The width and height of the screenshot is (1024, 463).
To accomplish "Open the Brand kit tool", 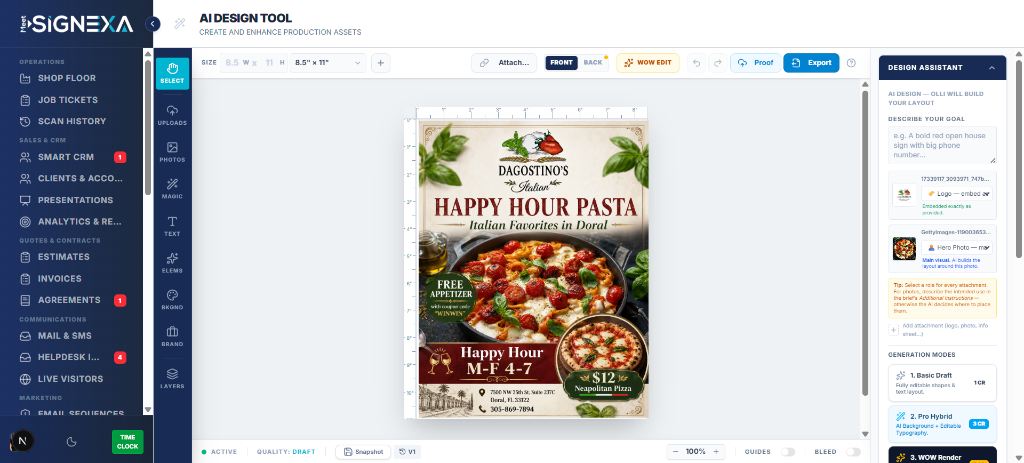I will pos(172,336).
